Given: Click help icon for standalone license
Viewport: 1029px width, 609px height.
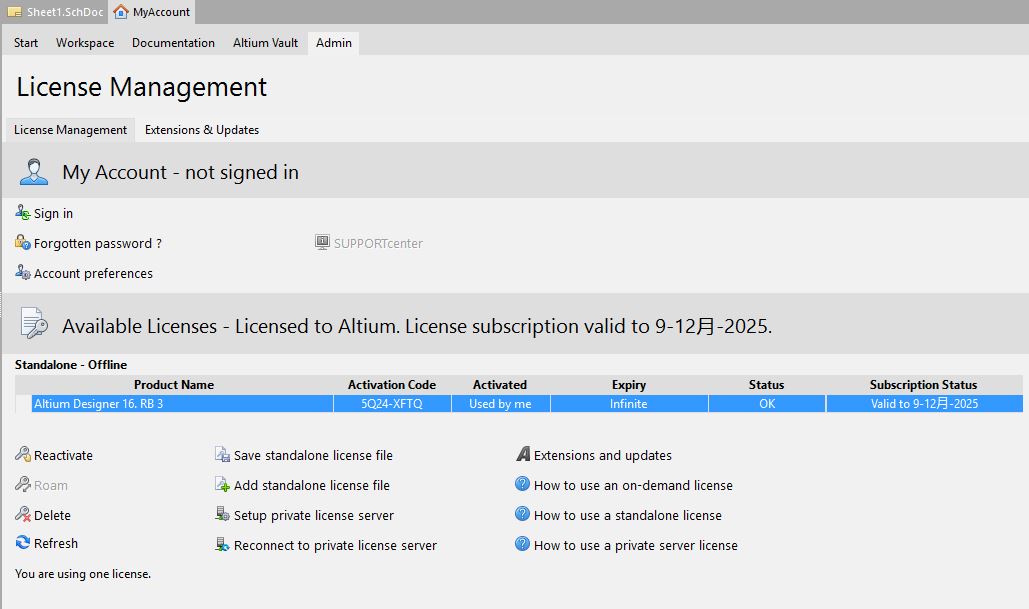Looking at the screenshot, I should pyautogui.click(x=522, y=514).
